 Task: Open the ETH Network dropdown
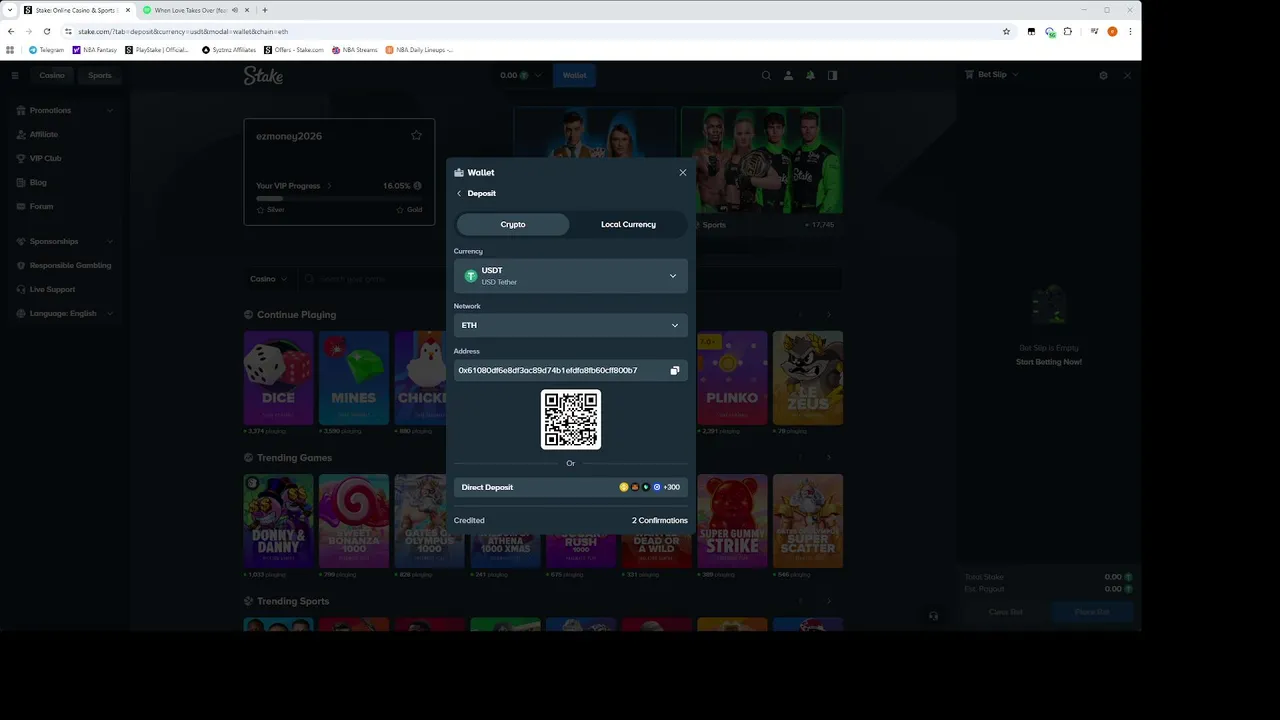571,325
